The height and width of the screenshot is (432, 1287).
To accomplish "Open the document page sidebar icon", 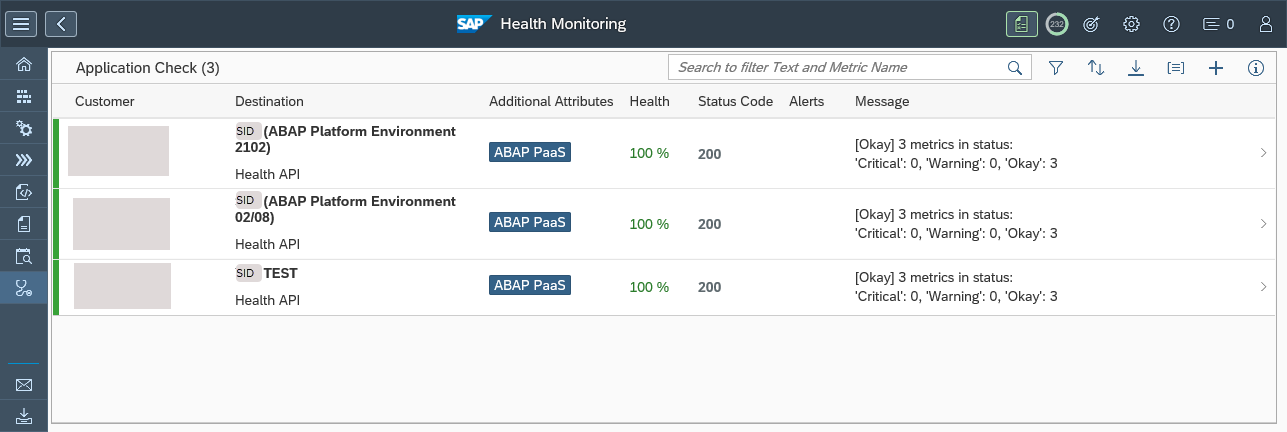I will pyautogui.click(x=24, y=224).
